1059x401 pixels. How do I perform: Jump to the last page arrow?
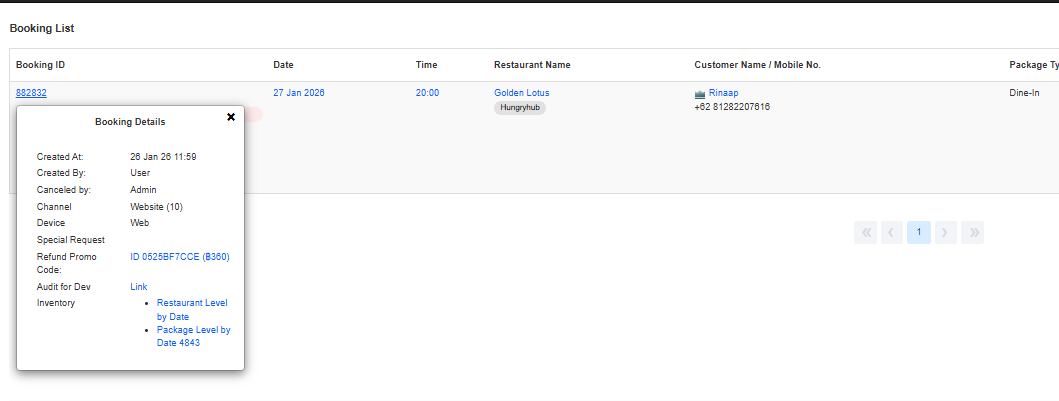(972, 232)
